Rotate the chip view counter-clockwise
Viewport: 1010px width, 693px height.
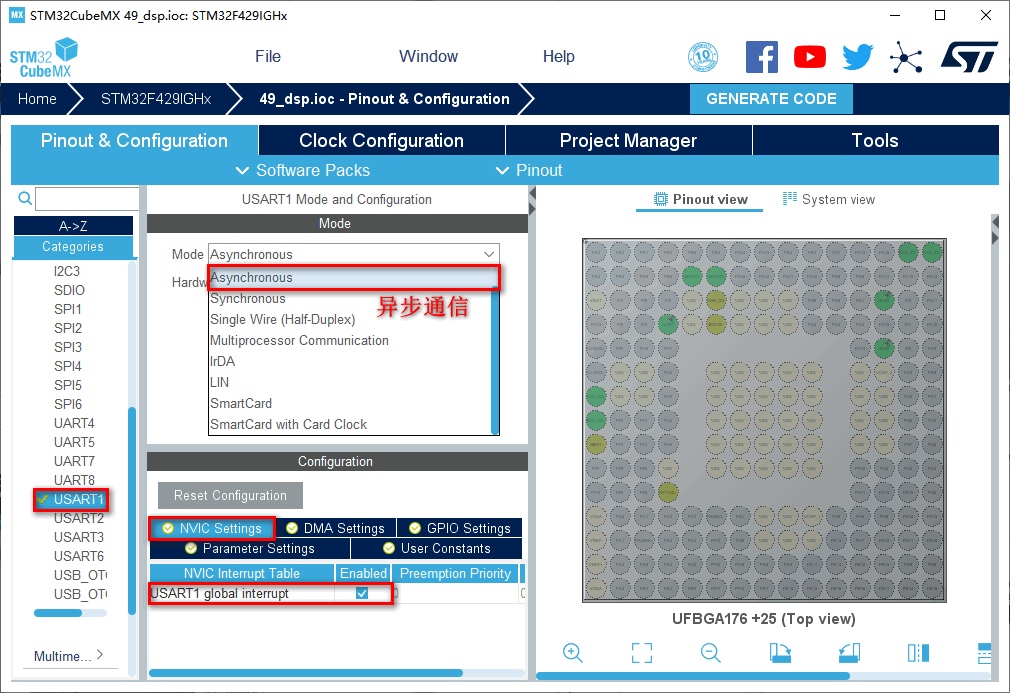click(849, 653)
